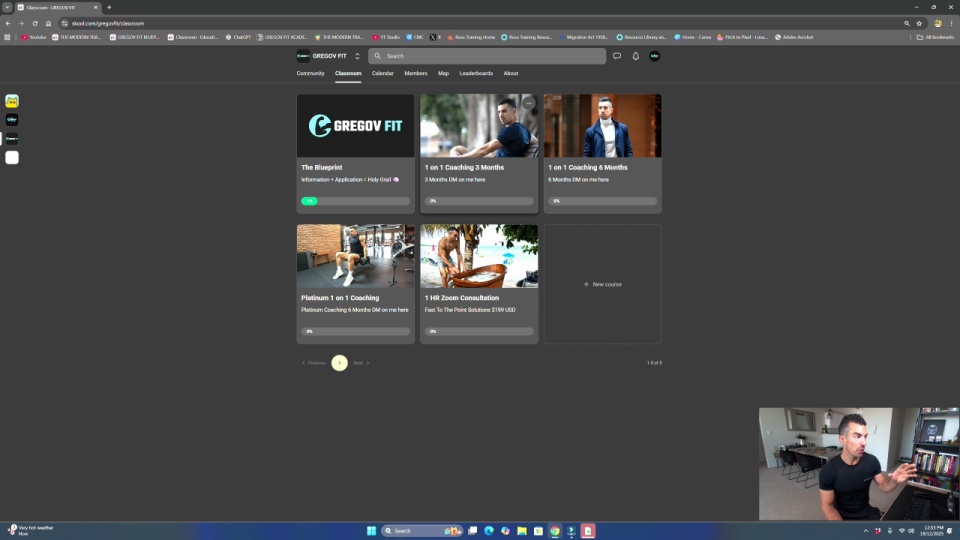Click The Blueprint course progress bar
The width and height of the screenshot is (960, 540).
point(355,201)
